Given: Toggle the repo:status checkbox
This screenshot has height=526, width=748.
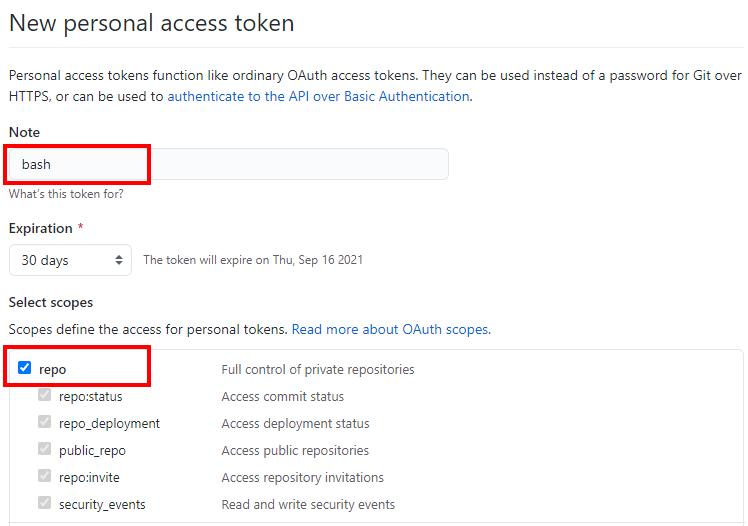Looking at the screenshot, I should coord(44,395).
